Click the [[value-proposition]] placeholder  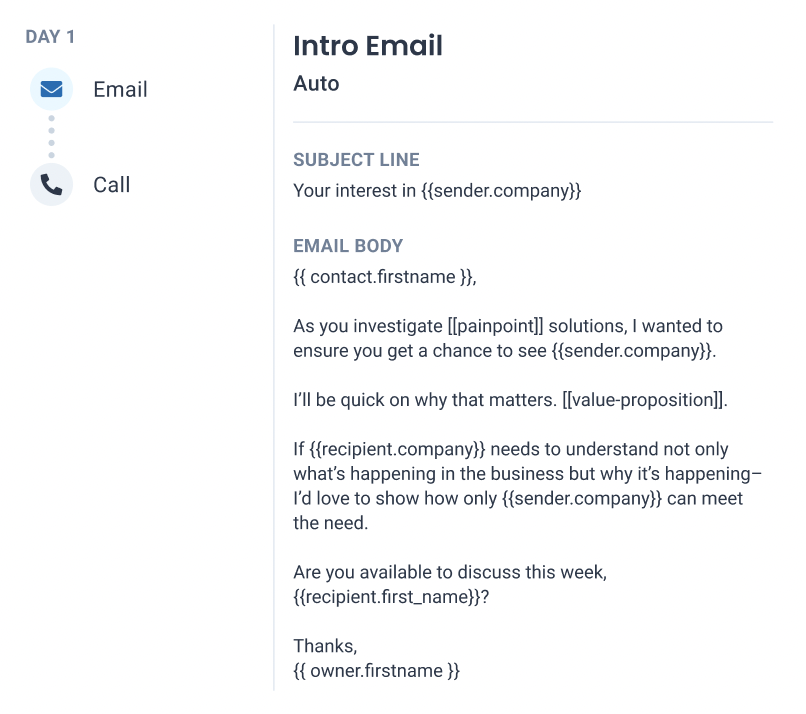[643, 400]
